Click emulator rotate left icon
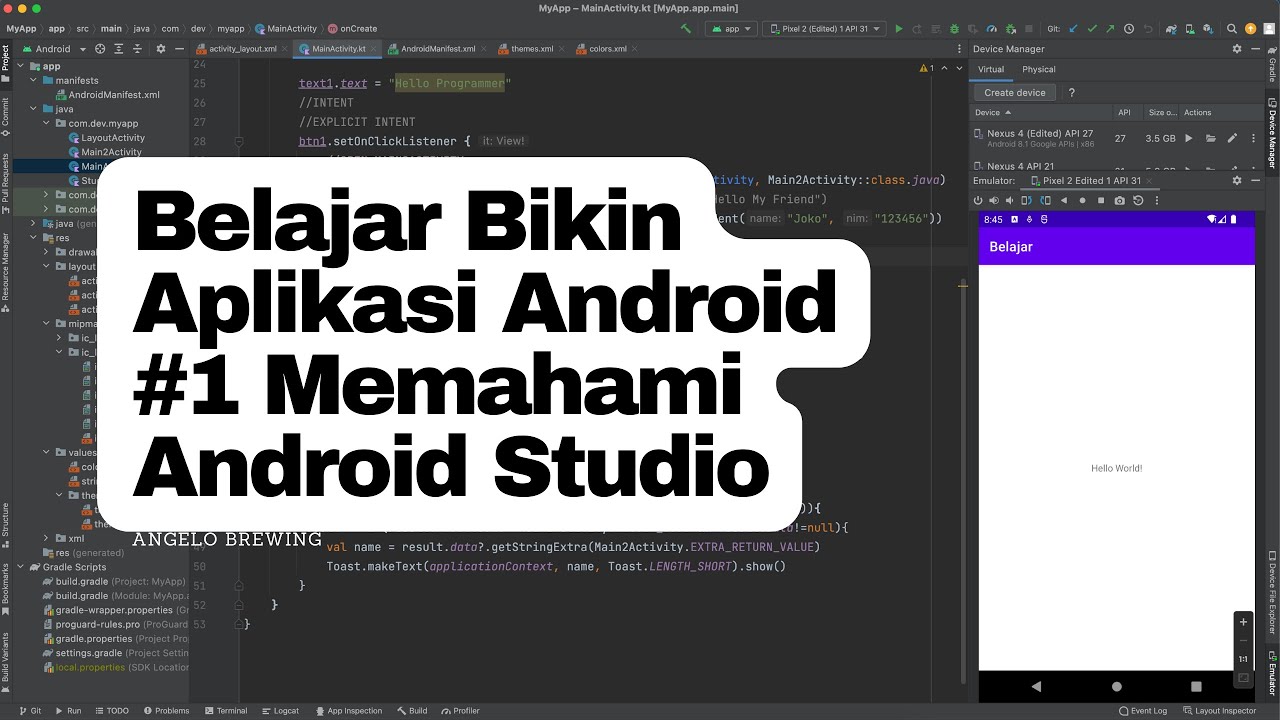1280x720 pixels. [1026, 200]
